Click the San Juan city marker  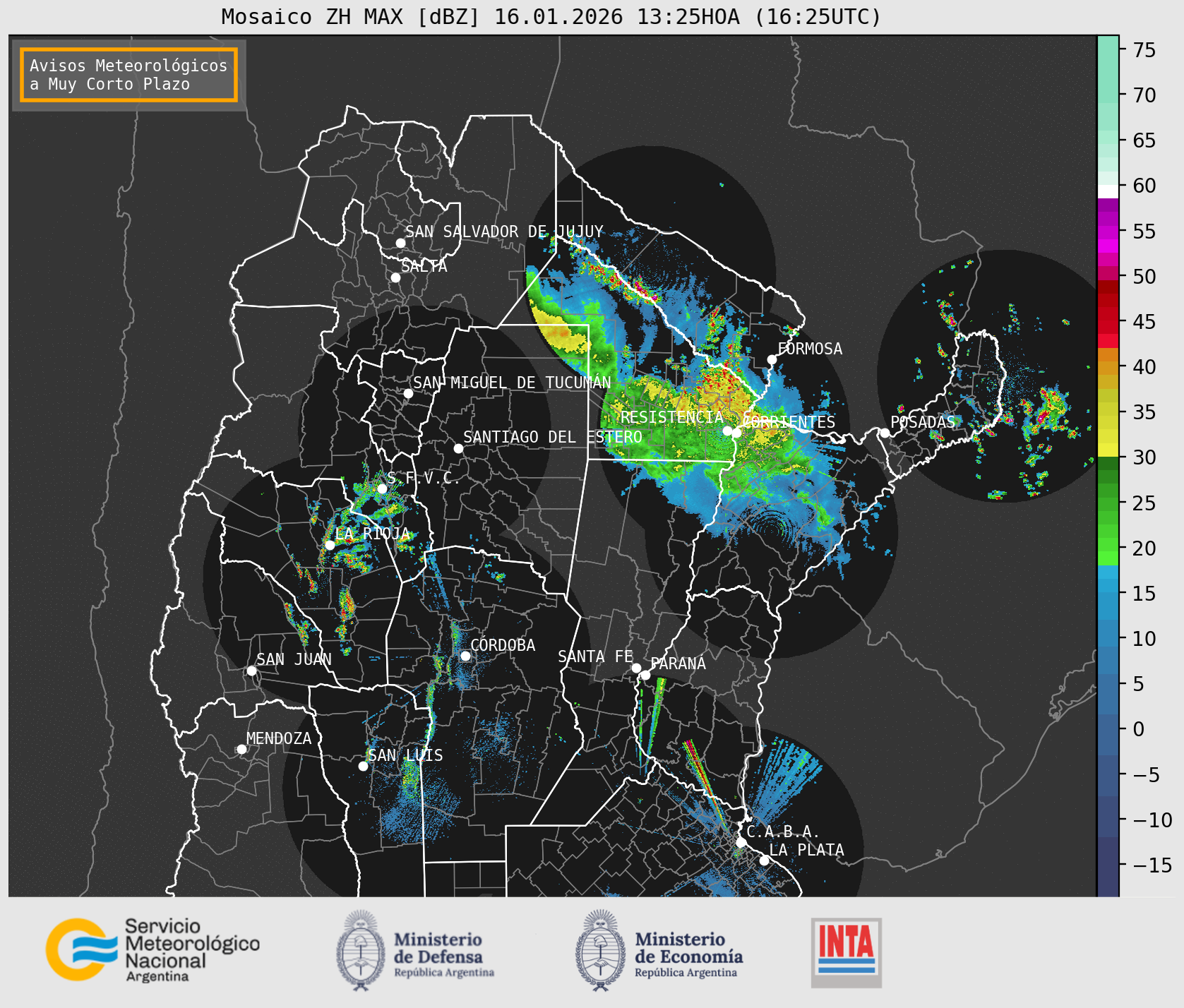251,671
